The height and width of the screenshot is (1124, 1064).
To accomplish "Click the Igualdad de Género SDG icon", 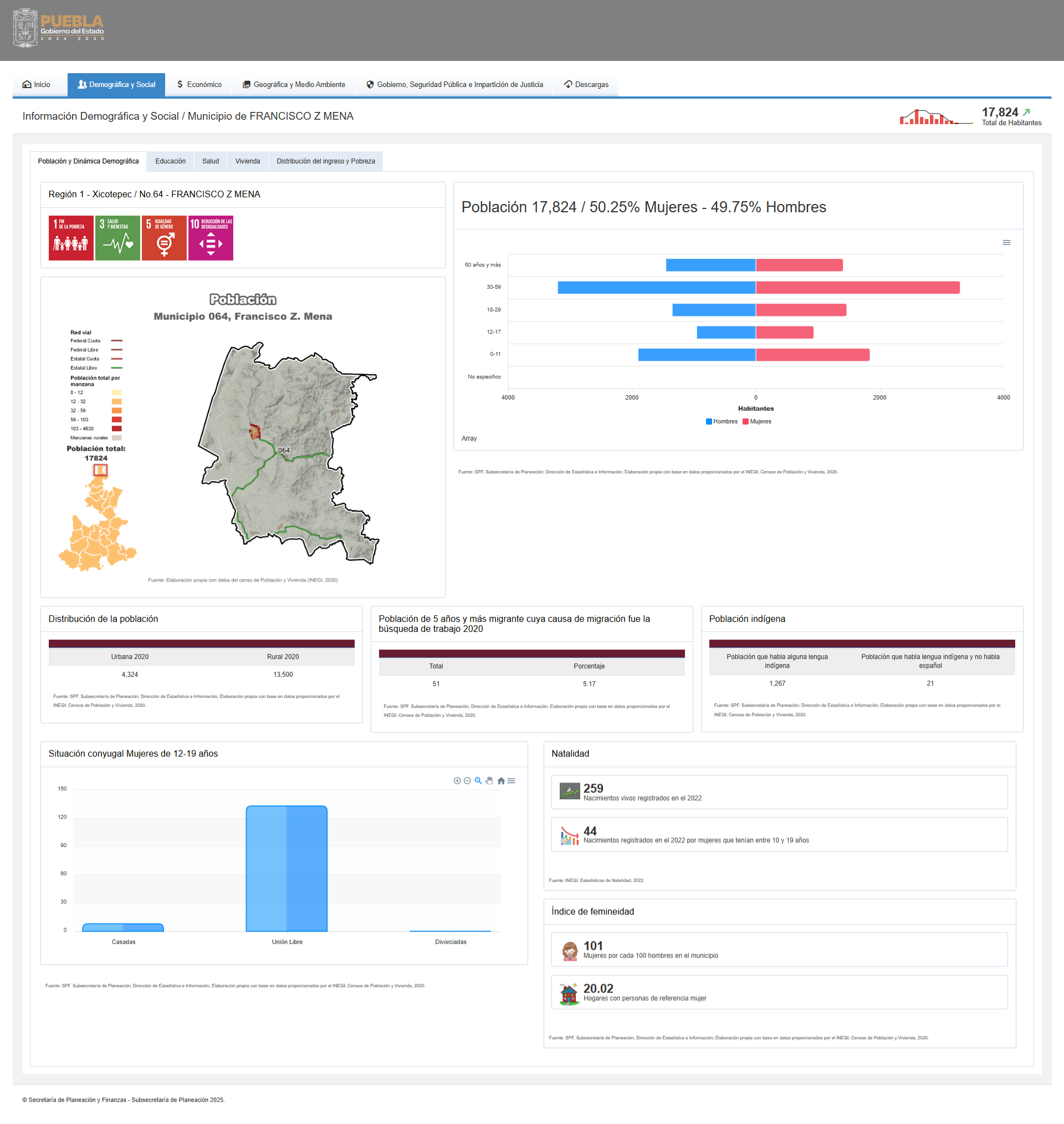I will pyautogui.click(x=164, y=238).
